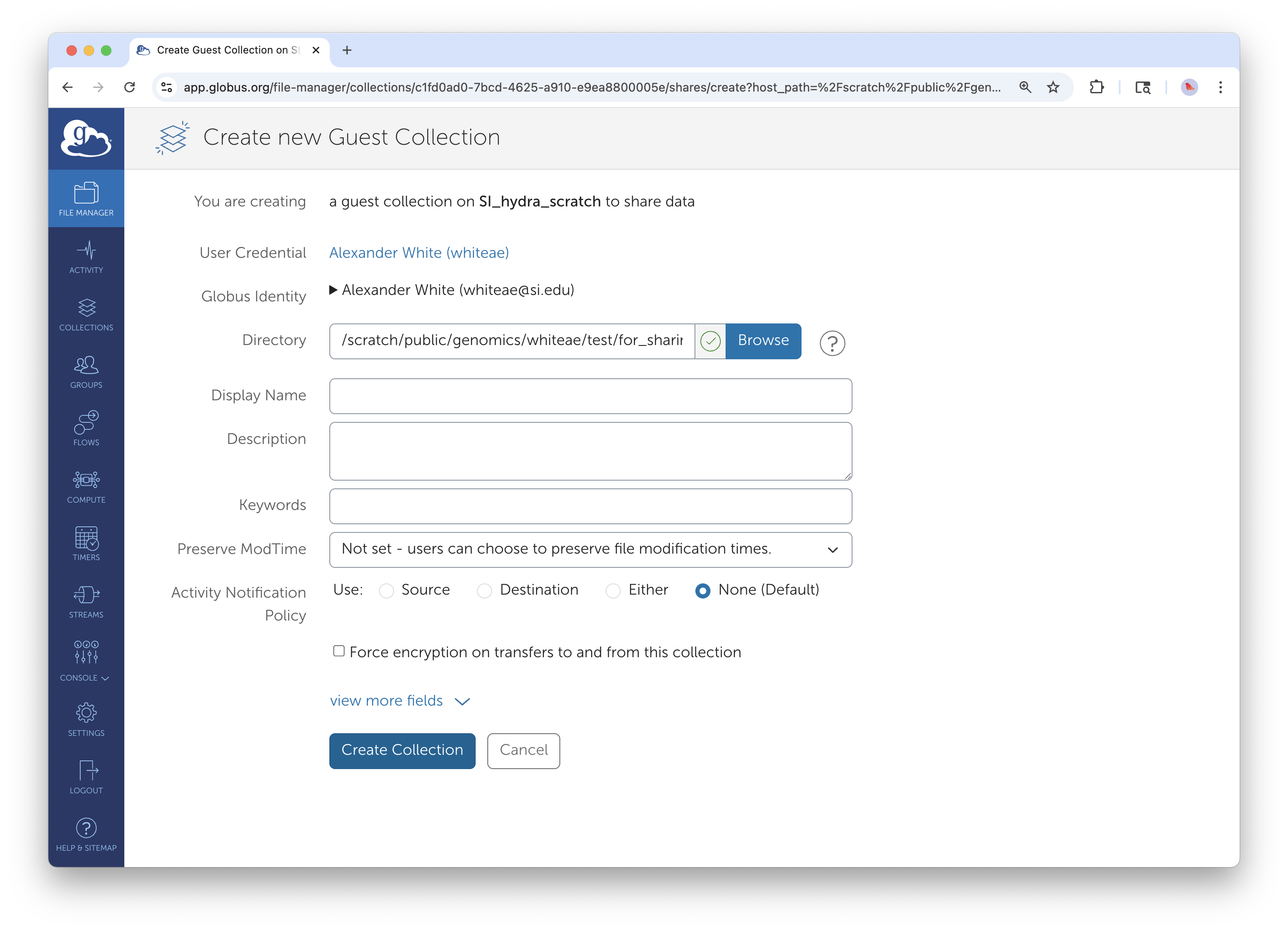
Task: Enable force encryption on transfers checkbox
Action: [339, 651]
